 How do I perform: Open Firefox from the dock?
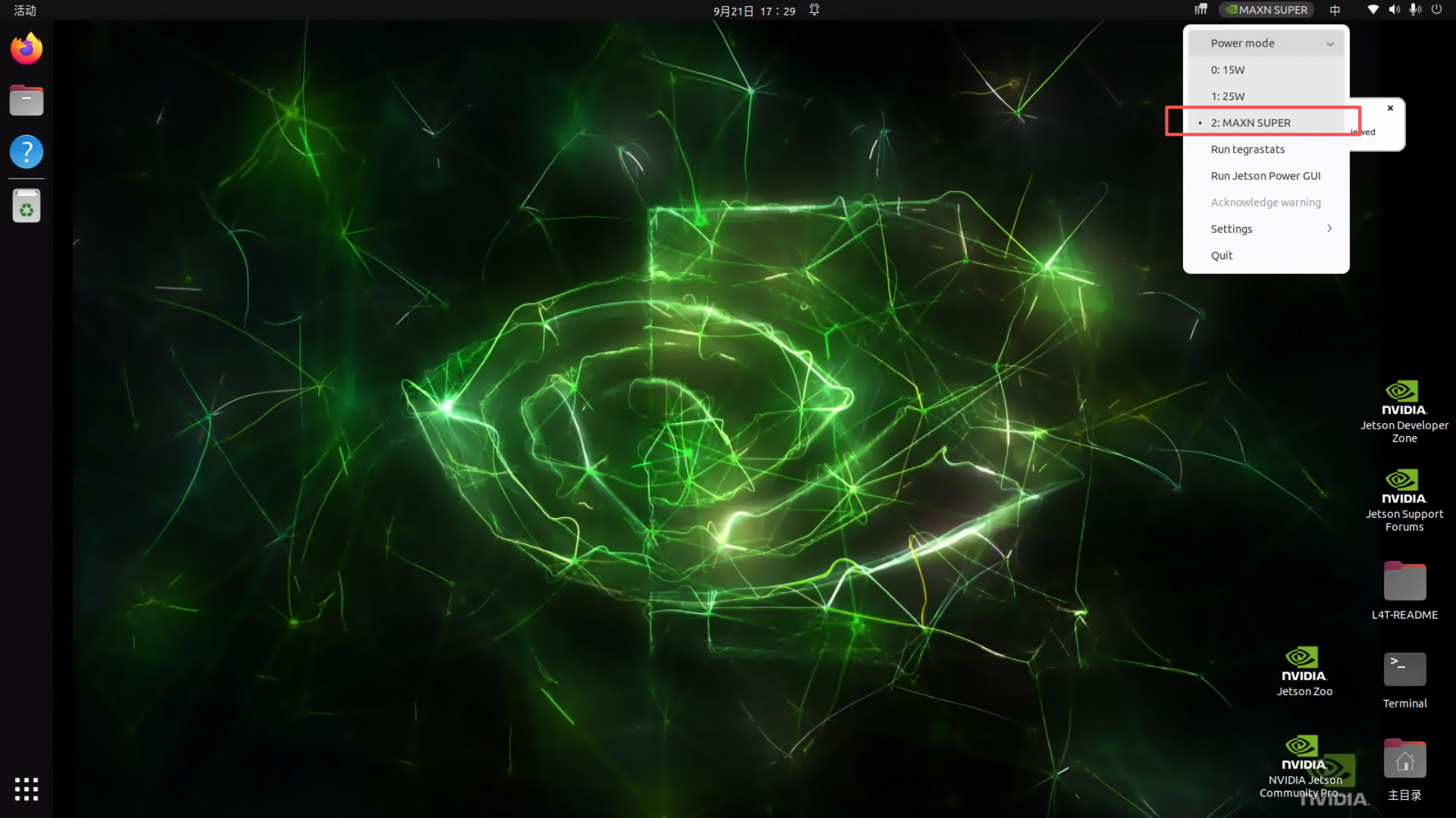pos(27,49)
